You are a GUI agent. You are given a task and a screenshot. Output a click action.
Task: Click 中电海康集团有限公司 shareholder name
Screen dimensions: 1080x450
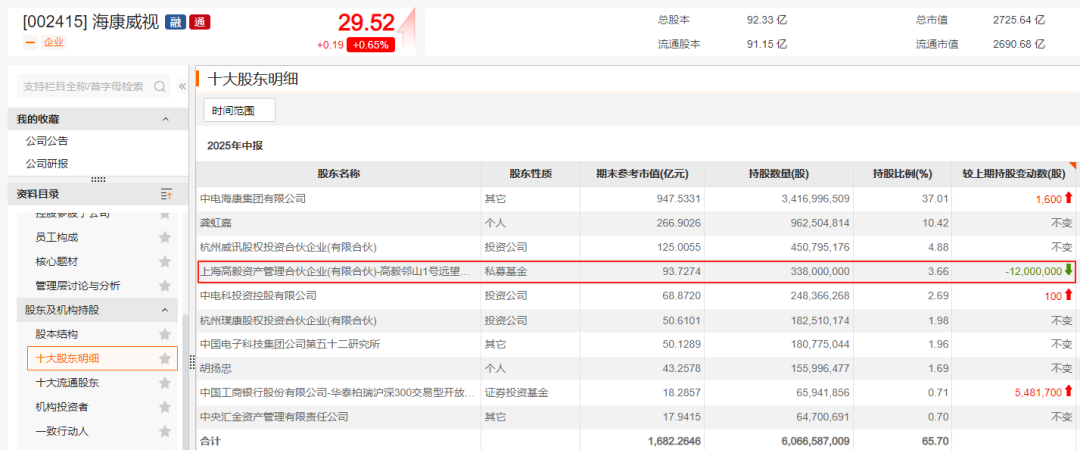(x=253, y=199)
